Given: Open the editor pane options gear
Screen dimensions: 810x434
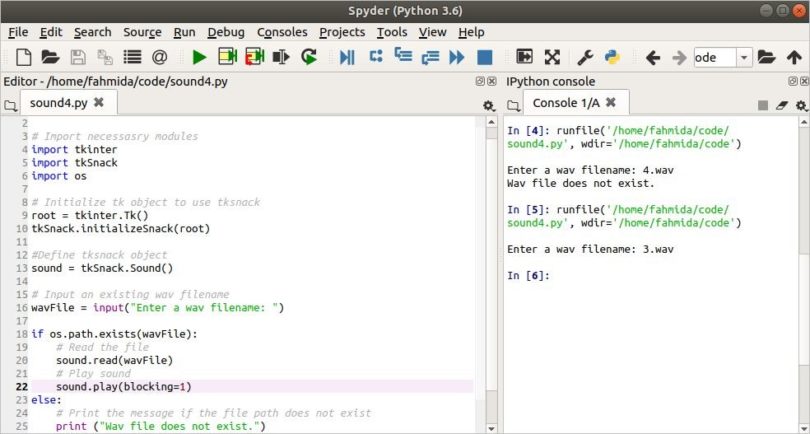Looking at the screenshot, I should tap(488, 105).
